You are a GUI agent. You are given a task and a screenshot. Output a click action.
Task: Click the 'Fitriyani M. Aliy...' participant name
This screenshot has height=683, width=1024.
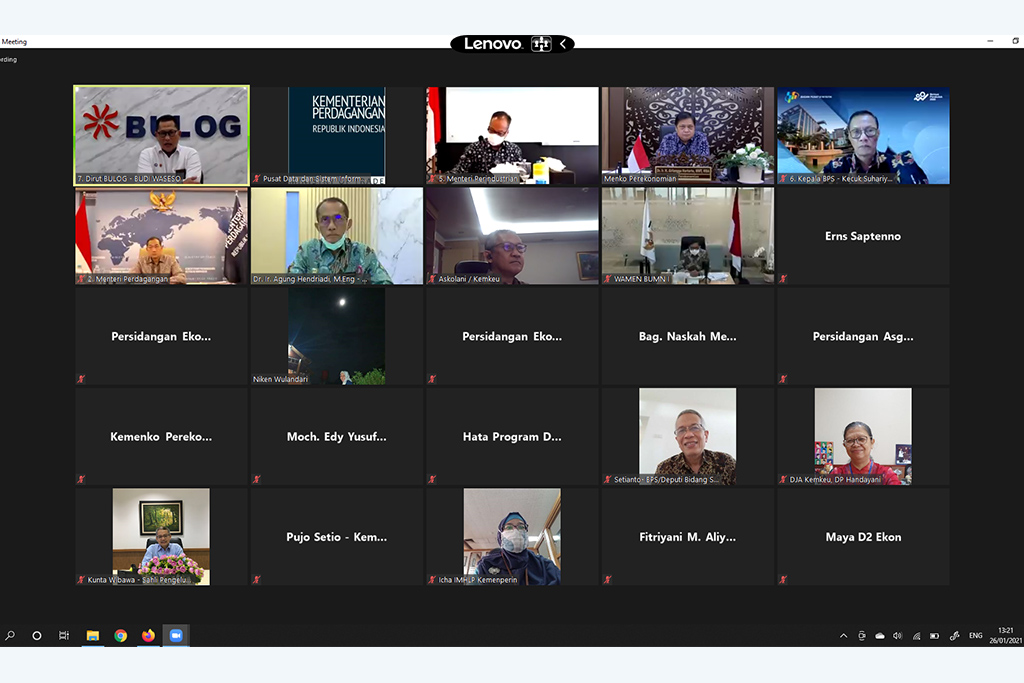coord(688,537)
